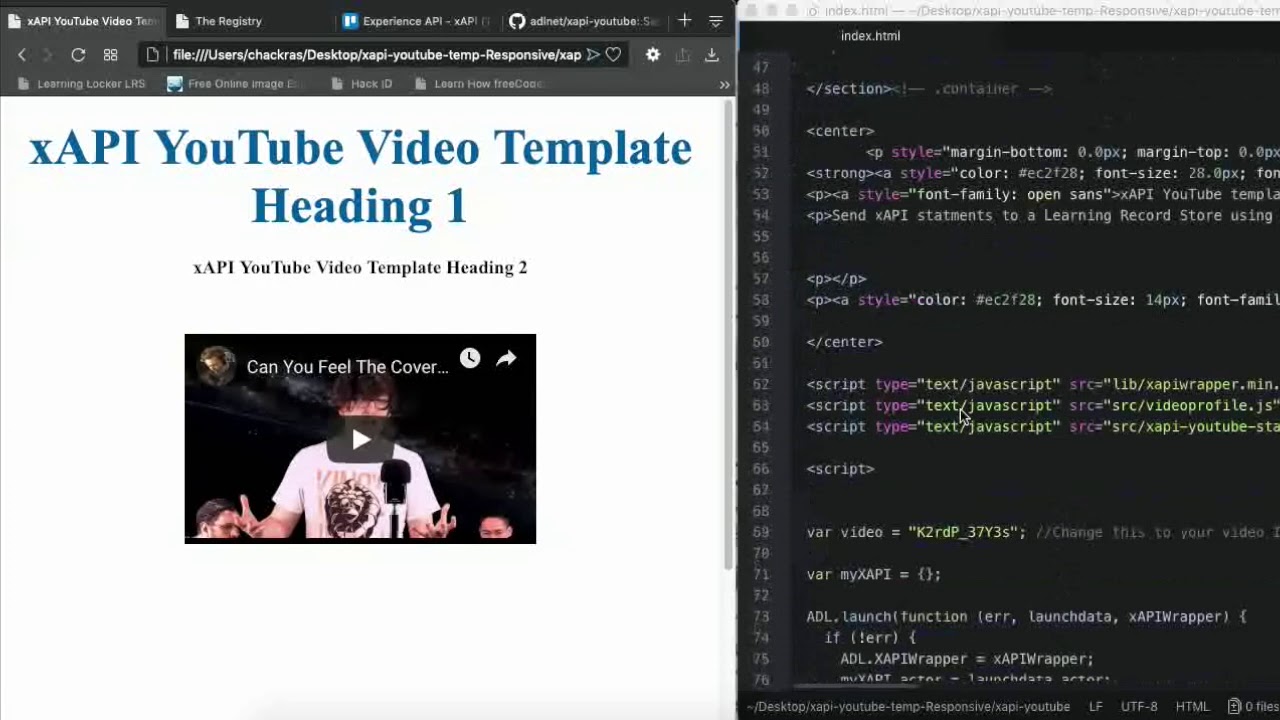Click the browser address bar URL
Screen dimensions: 1280x720
tap(376, 55)
